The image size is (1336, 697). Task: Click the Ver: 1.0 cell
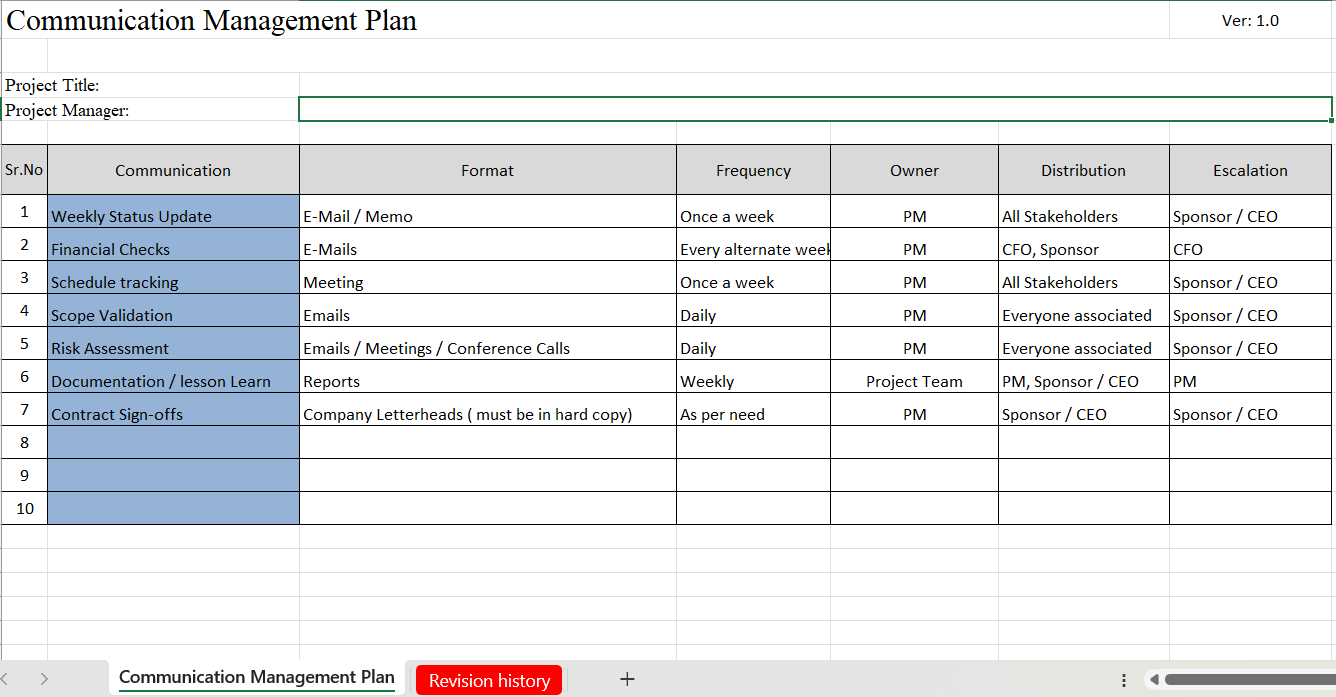pyautogui.click(x=1250, y=20)
